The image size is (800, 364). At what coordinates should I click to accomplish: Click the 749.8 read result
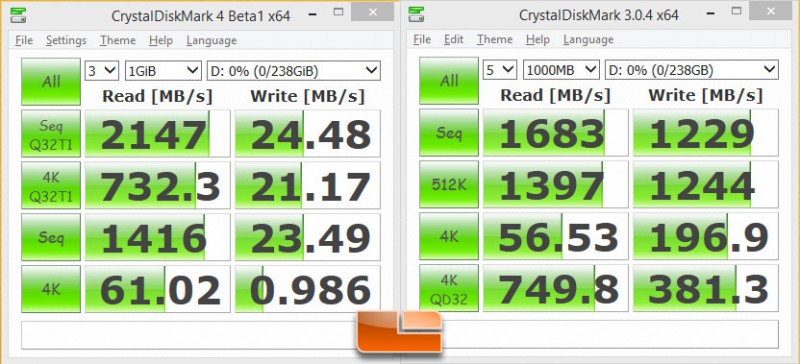point(556,288)
